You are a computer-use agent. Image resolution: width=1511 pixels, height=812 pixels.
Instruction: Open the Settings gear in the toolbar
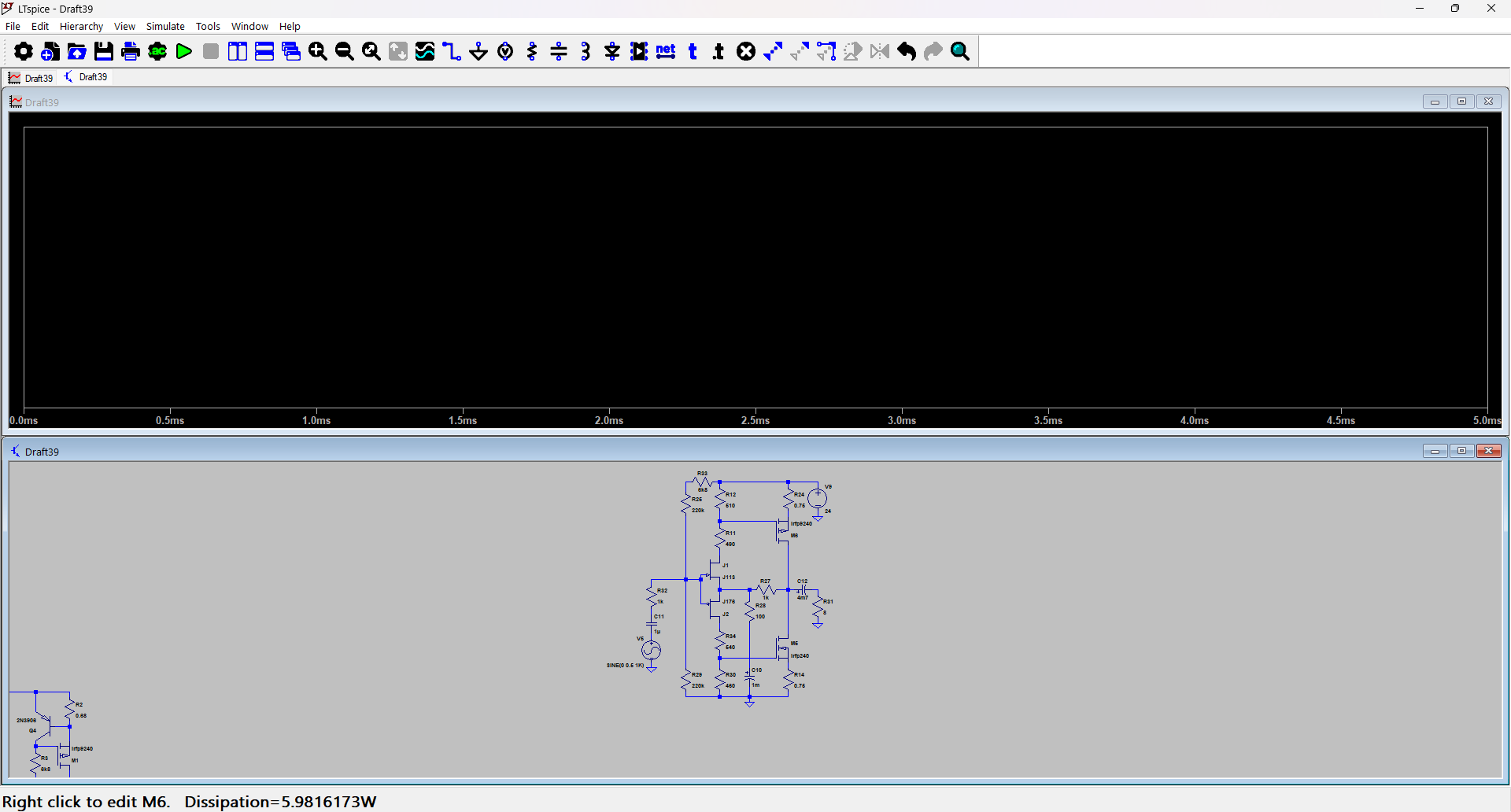(x=24, y=52)
